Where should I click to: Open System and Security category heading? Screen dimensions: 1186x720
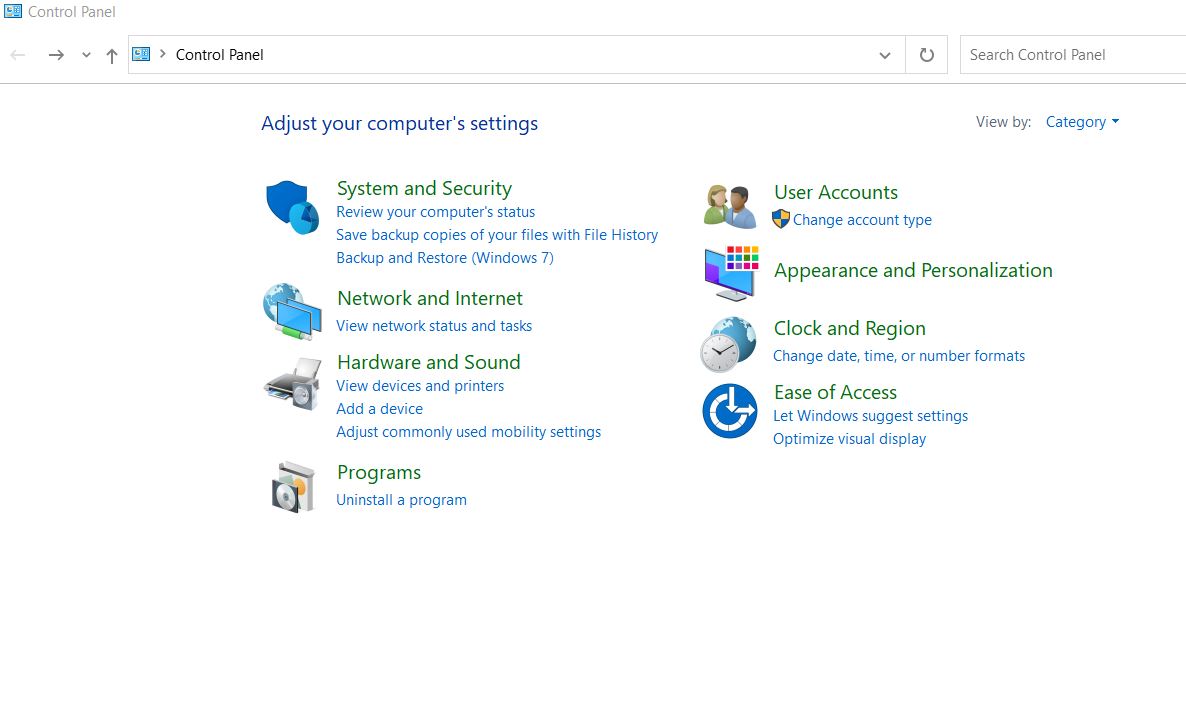(x=424, y=188)
